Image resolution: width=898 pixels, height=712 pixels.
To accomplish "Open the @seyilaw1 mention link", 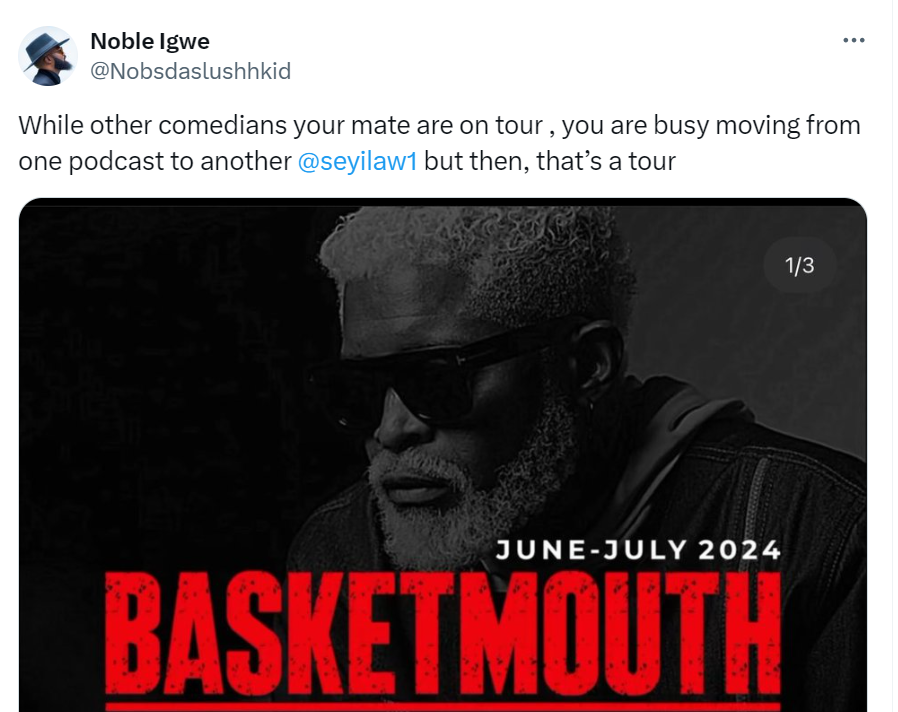I will 357,160.
